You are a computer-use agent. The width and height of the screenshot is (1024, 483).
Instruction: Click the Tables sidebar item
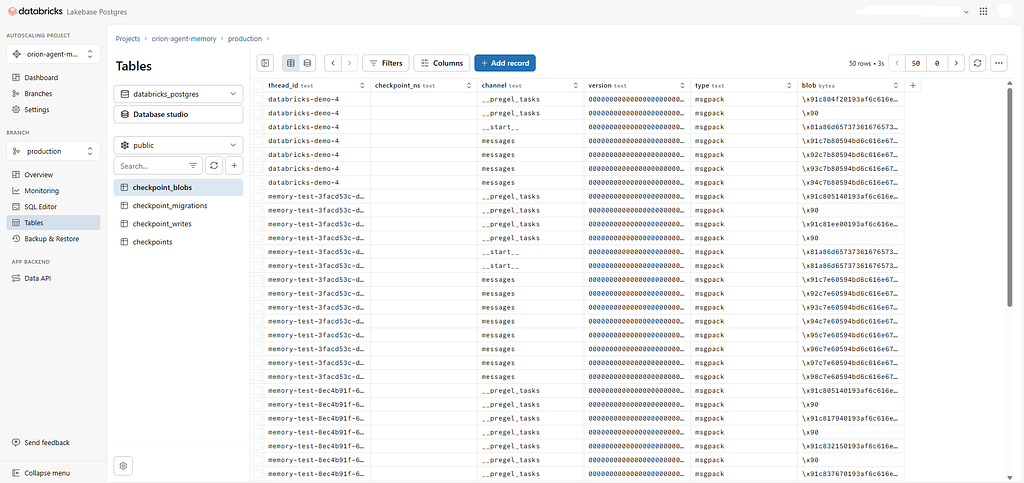click(53, 223)
